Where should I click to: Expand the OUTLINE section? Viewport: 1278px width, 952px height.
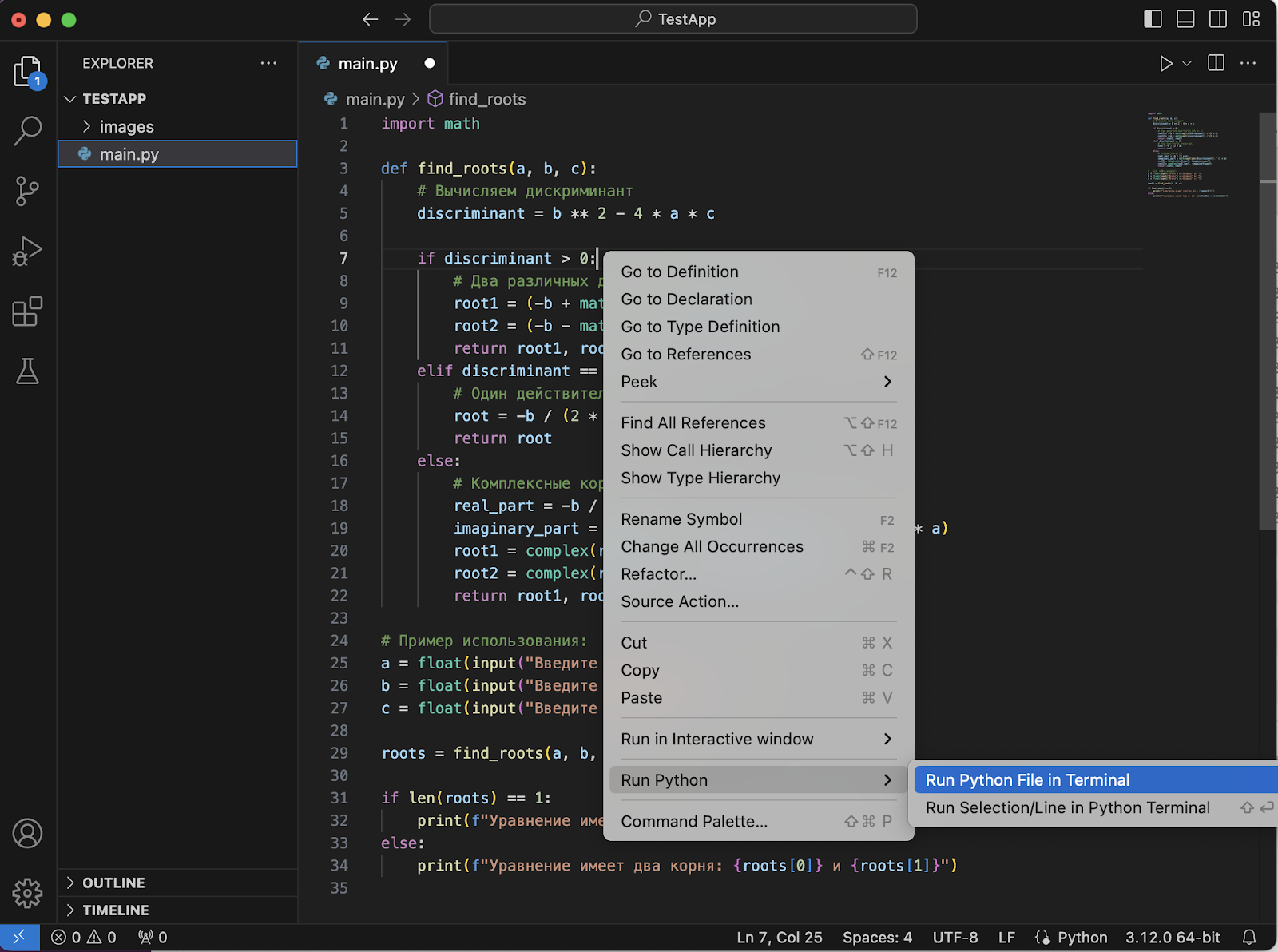[177, 883]
